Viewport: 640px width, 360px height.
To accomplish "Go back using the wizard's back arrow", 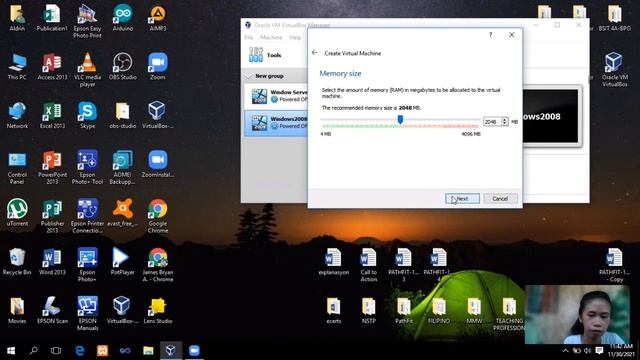I will [314, 53].
